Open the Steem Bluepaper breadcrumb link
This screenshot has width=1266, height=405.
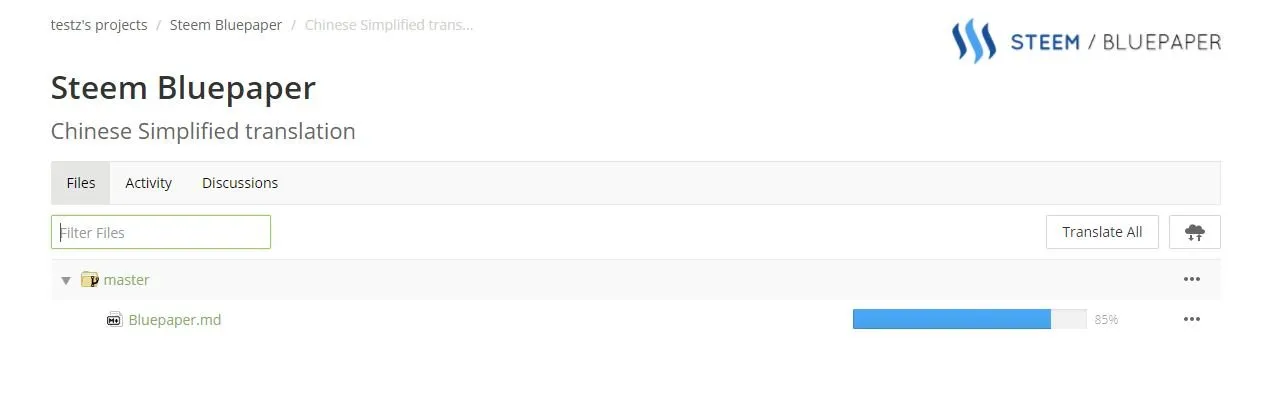[x=226, y=25]
